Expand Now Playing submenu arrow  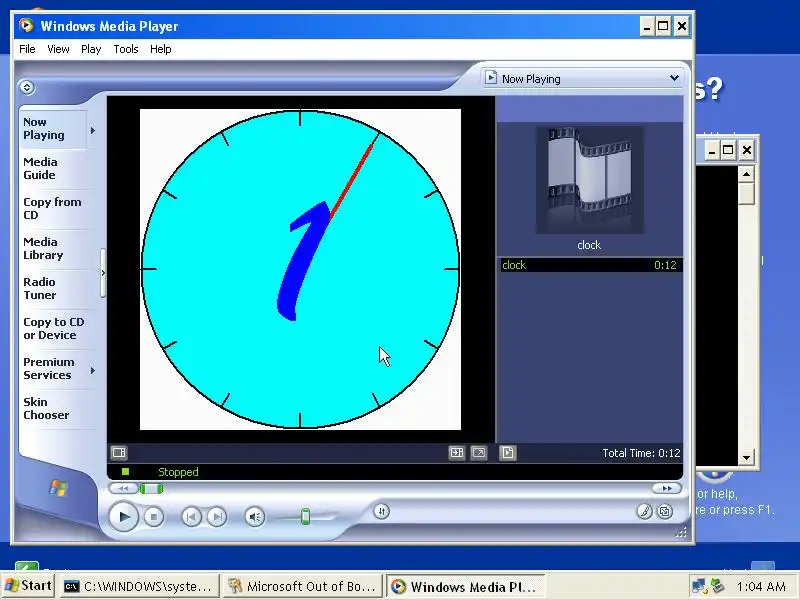93,131
